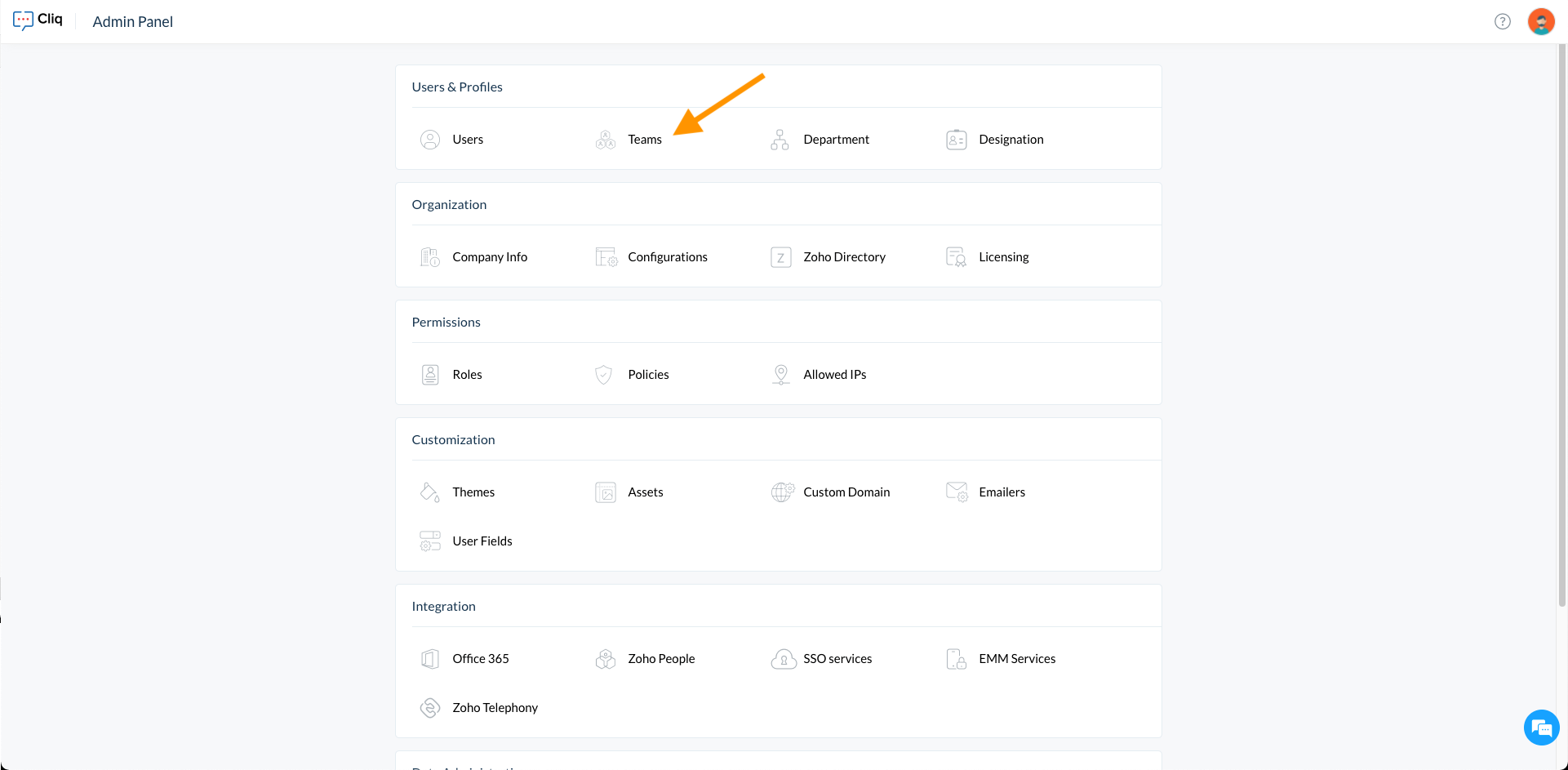Click the EMM Services device icon
Image resolution: width=1568 pixels, height=770 pixels.
tap(957, 659)
